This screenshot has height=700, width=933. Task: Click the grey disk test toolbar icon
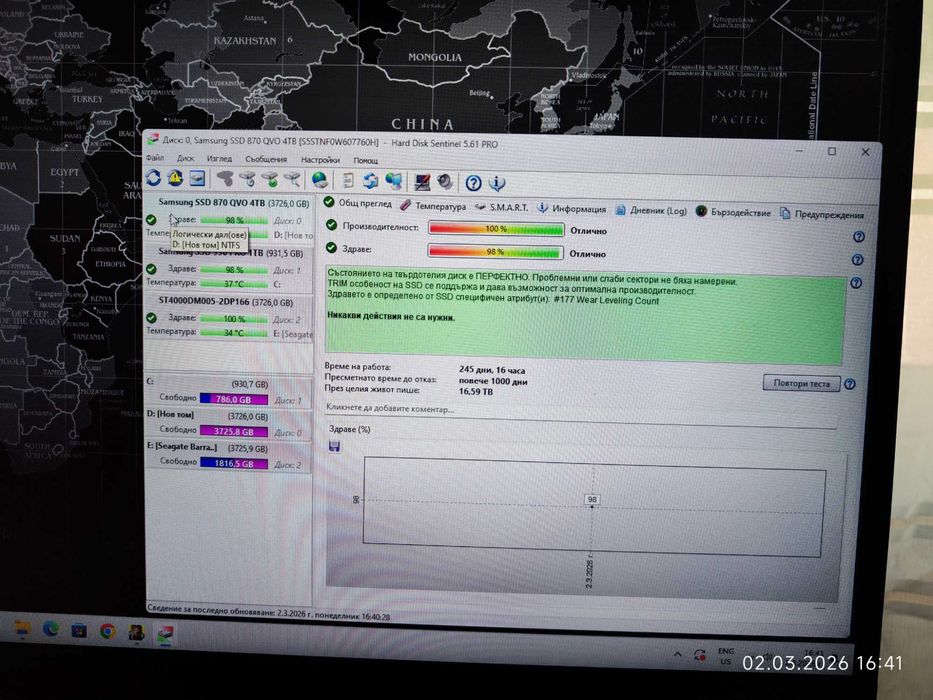pos(225,178)
